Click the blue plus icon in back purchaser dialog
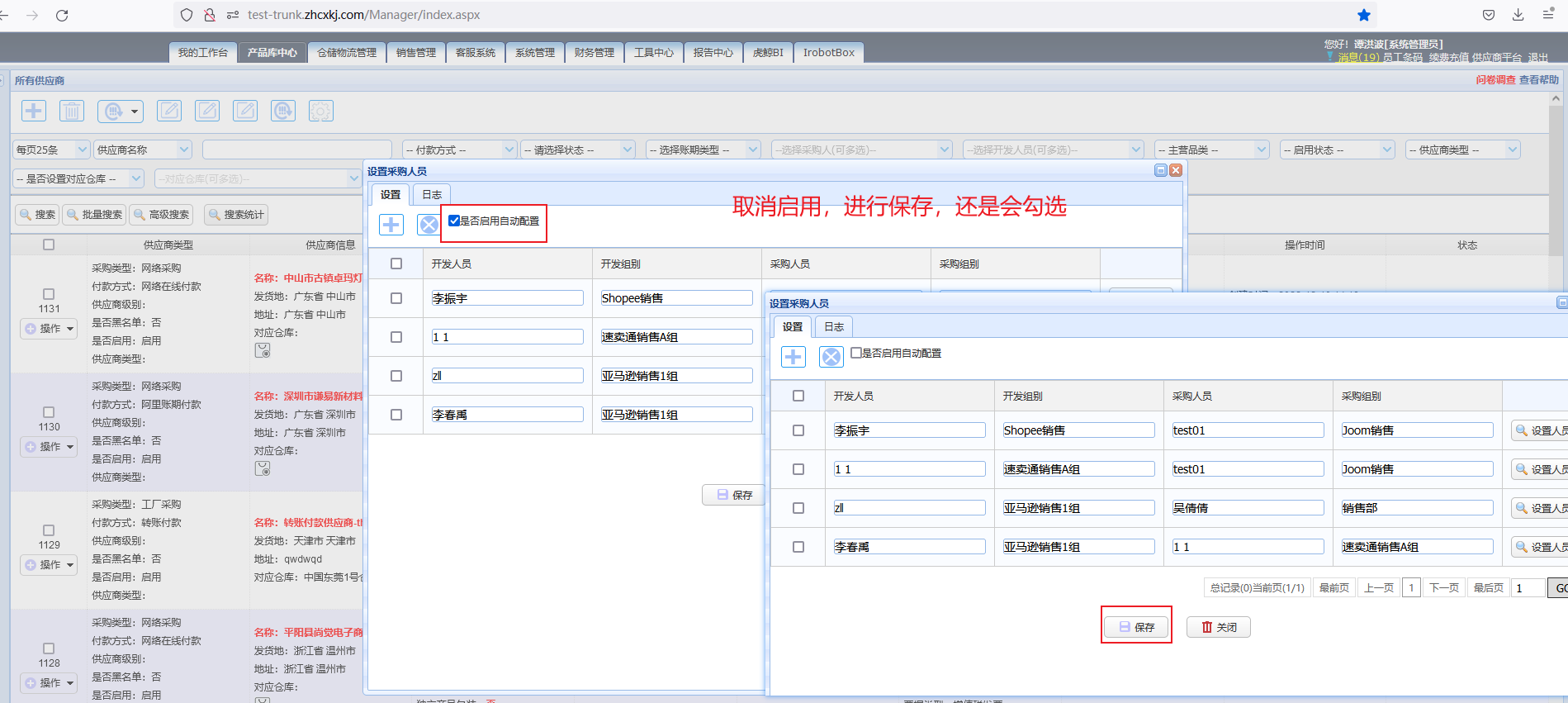This screenshot has width=1568, height=703. [391, 225]
